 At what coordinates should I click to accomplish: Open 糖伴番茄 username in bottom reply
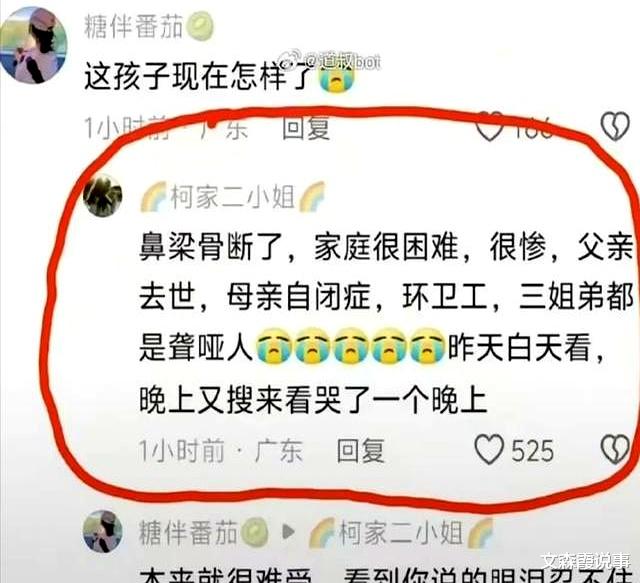pos(188,532)
